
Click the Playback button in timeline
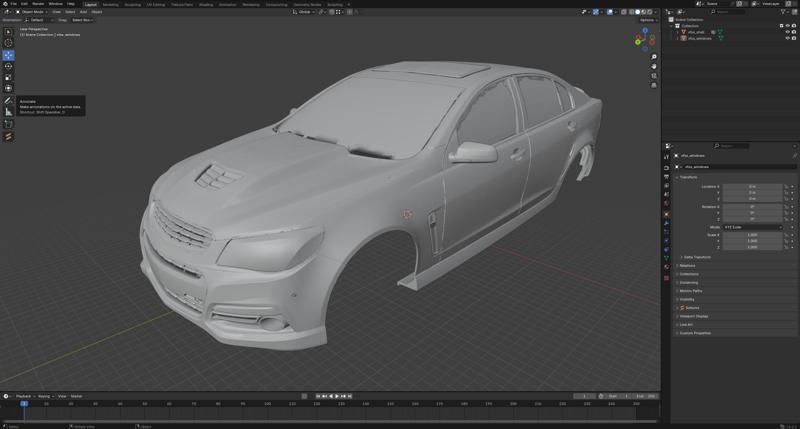(x=24, y=396)
